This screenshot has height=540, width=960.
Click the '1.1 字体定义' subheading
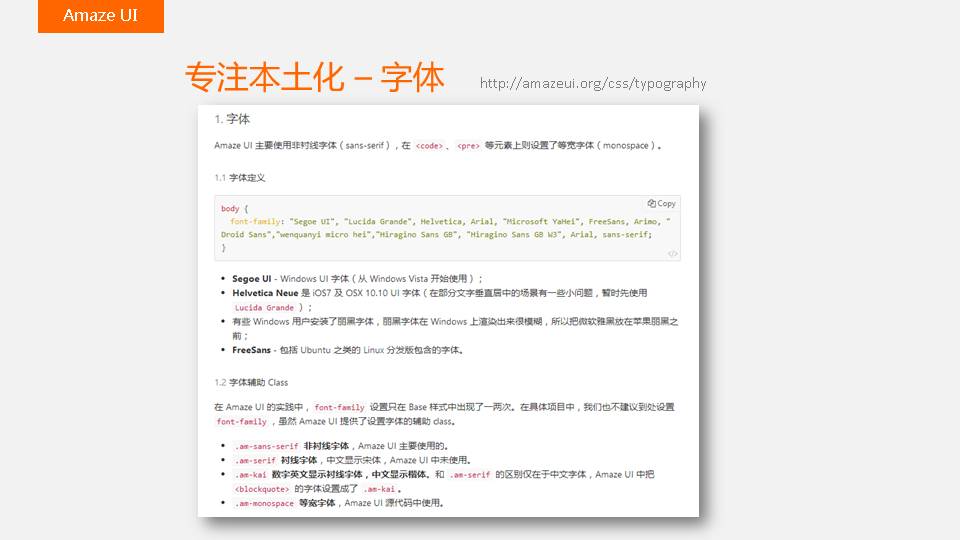(x=240, y=177)
